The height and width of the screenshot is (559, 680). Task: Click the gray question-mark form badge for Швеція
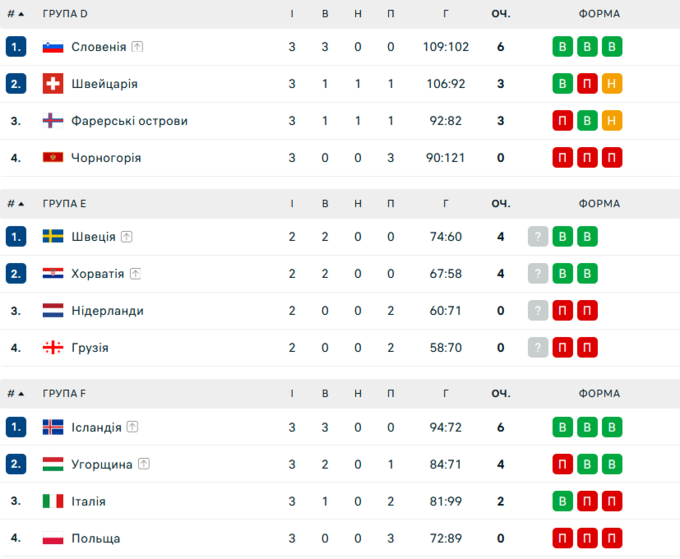tap(538, 237)
